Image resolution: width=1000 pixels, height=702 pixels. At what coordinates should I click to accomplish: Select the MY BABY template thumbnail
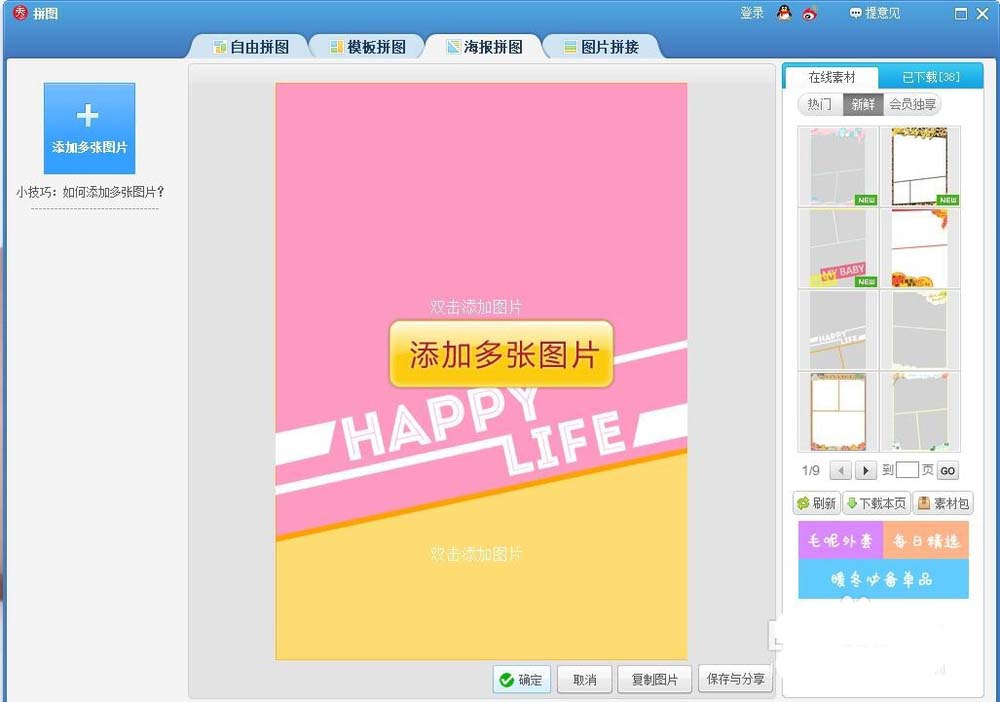(837, 248)
